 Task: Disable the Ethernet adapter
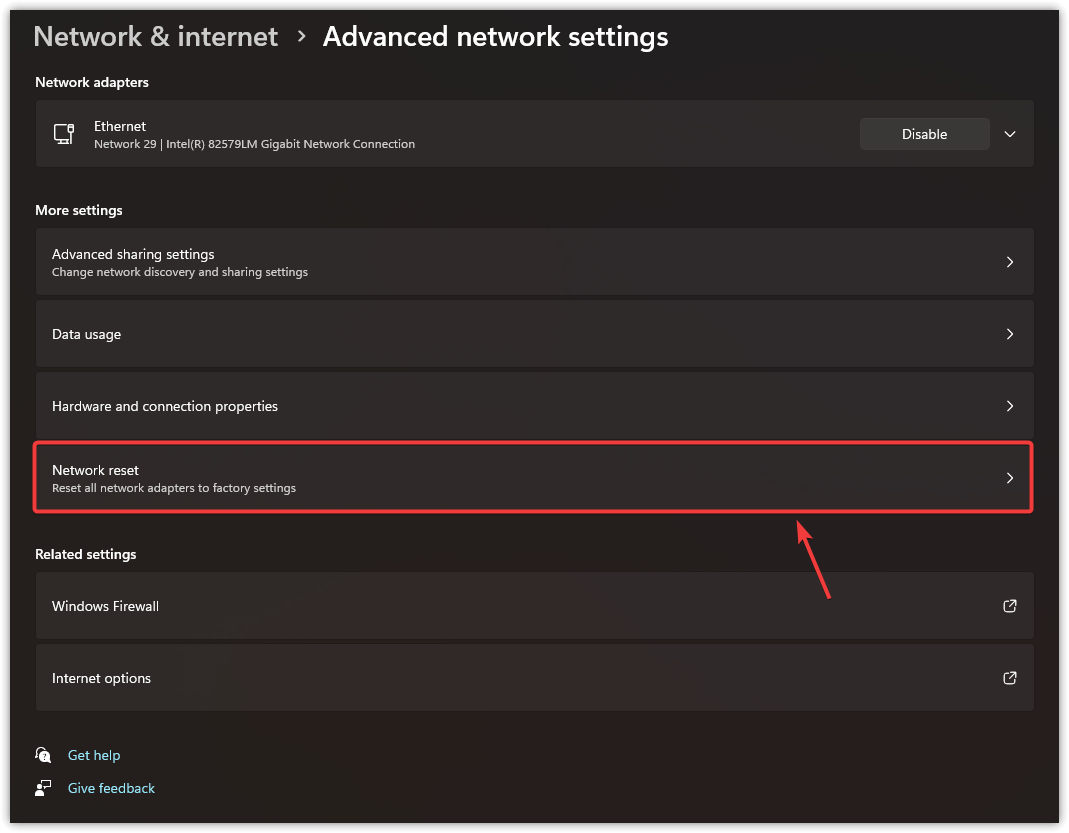[x=923, y=134]
